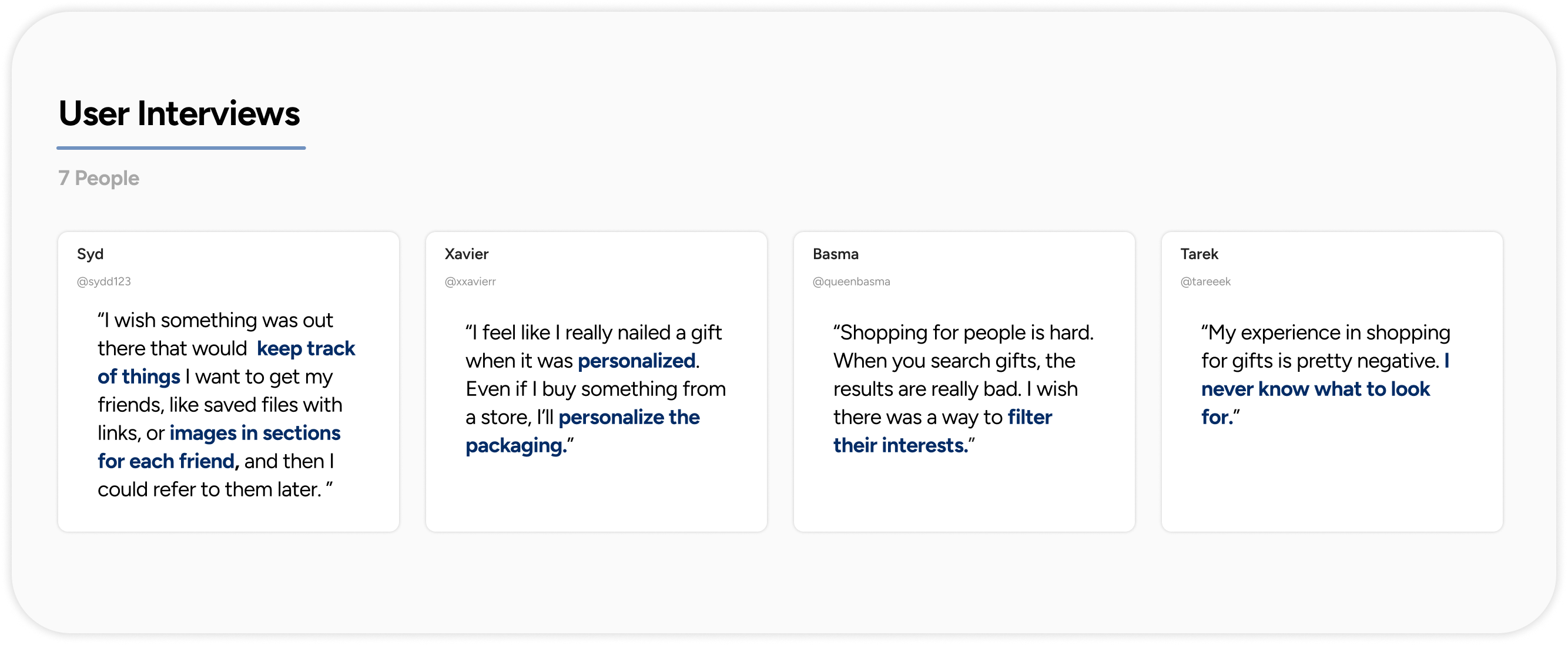Click the blue underline below the heading
This screenshot has height=645, width=1568.
[181, 148]
